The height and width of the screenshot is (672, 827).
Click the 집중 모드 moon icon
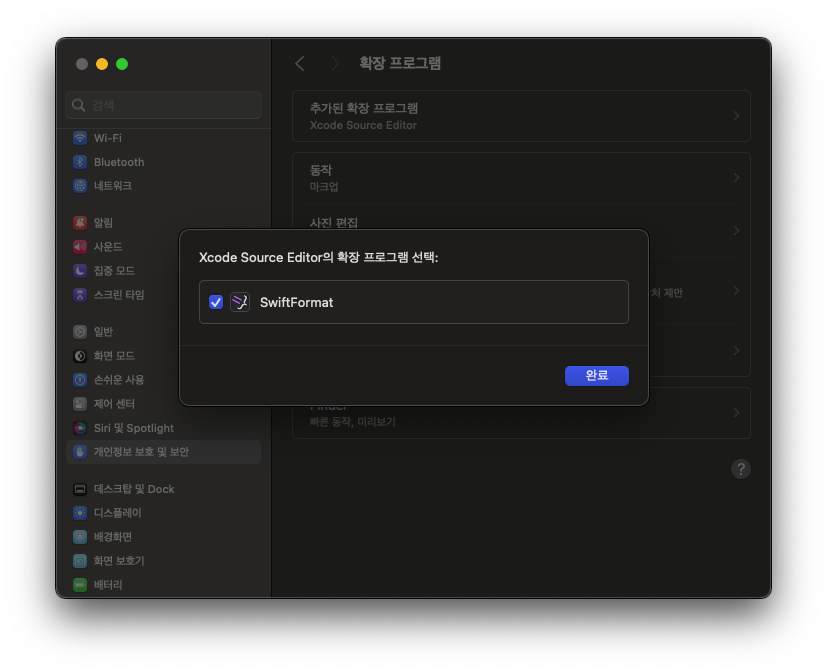tap(80, 271)
